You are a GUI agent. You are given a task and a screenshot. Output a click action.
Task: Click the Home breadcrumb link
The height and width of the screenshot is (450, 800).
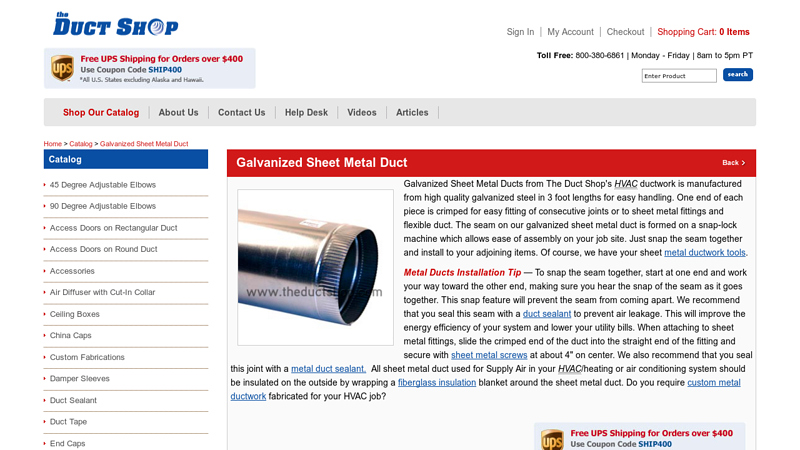(x=53, y=144)
